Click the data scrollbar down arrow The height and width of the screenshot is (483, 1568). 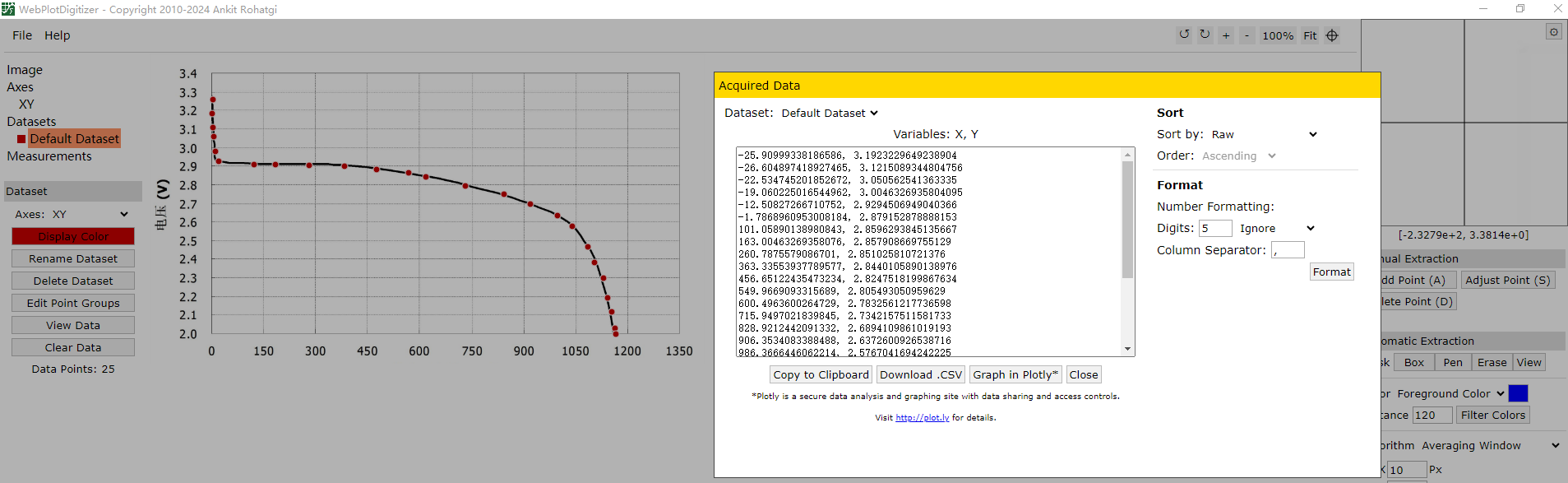click(1128, 350)
